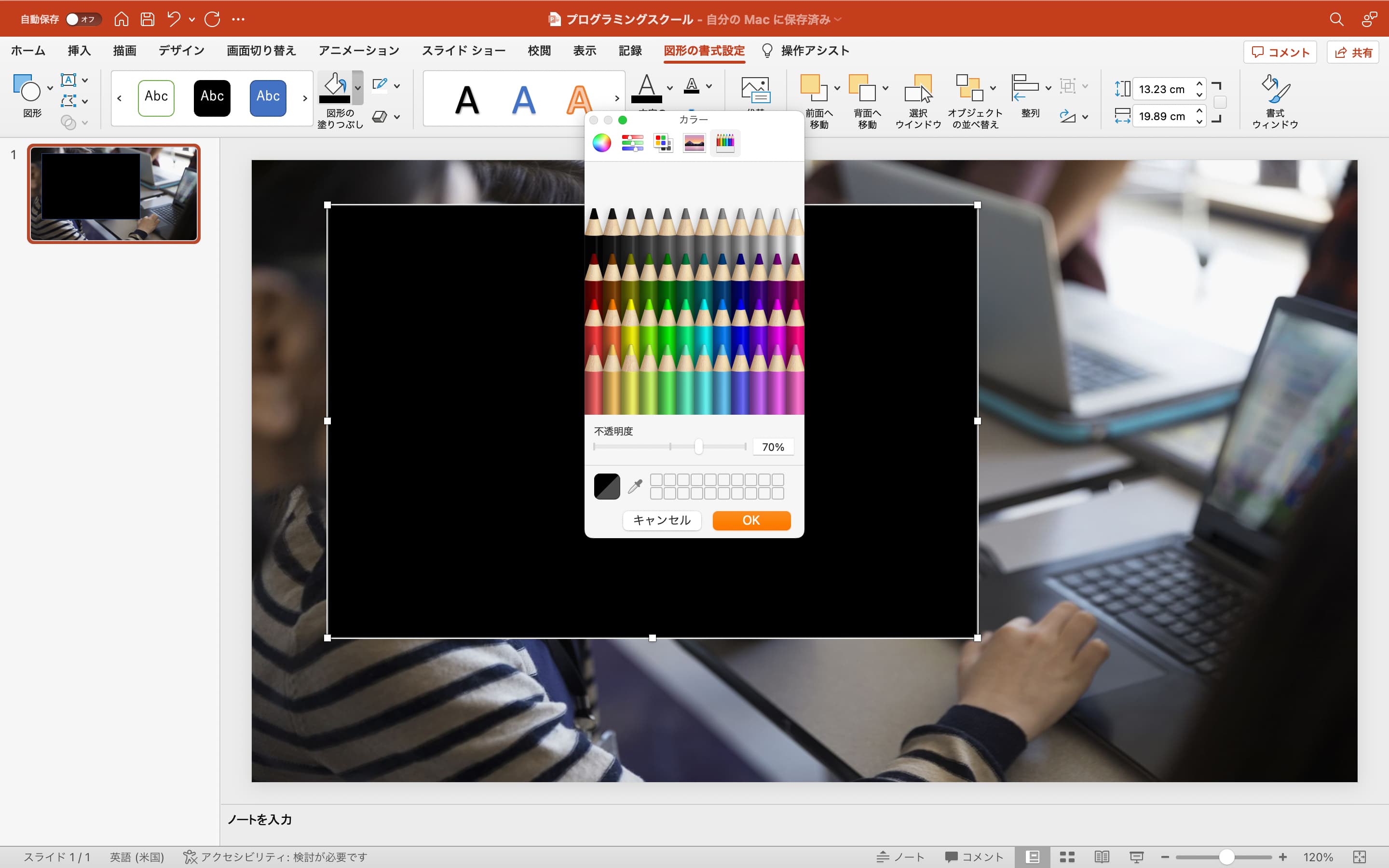The height and width of the screenshot is (868, 1389).
Task: Open the color wheel picker tab
Action: pyautogui.click(x=601, y=142)
